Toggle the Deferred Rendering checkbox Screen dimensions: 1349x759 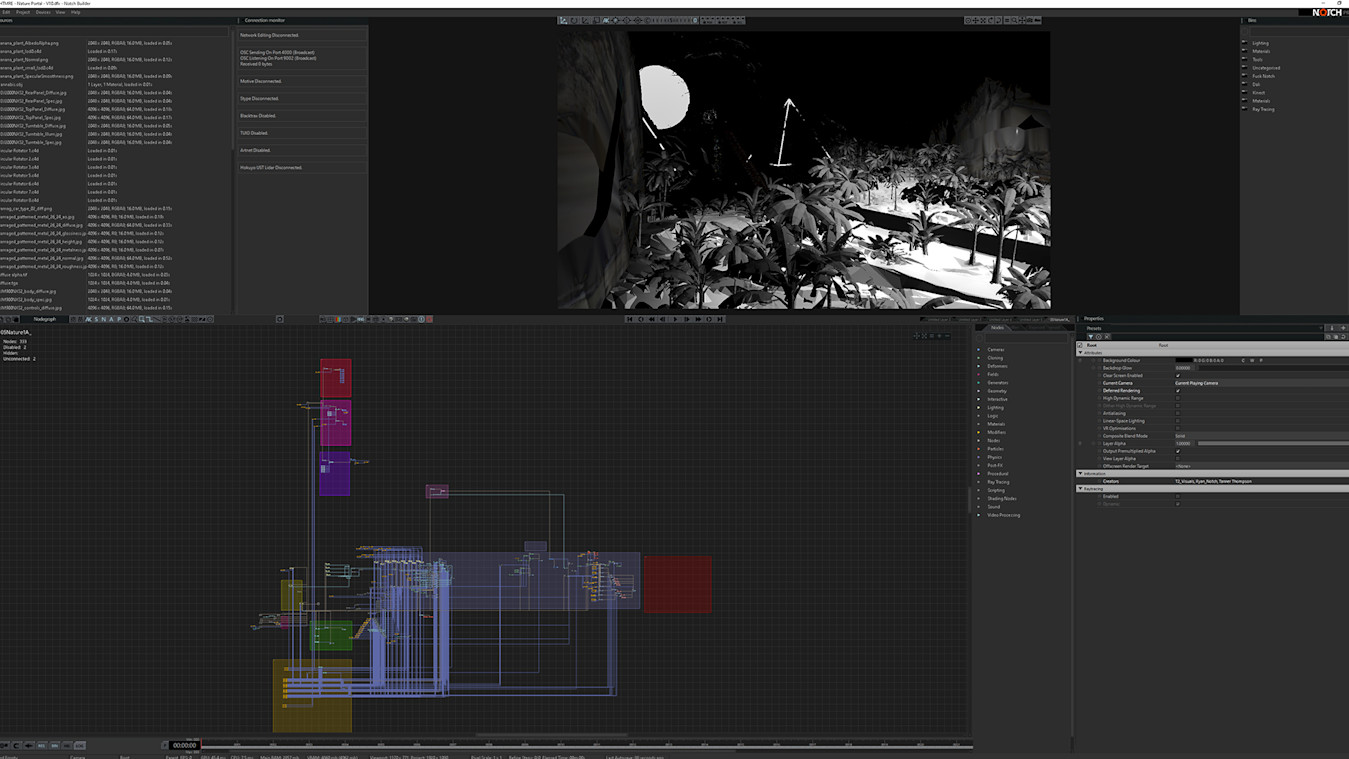[x=1178, y=391]
